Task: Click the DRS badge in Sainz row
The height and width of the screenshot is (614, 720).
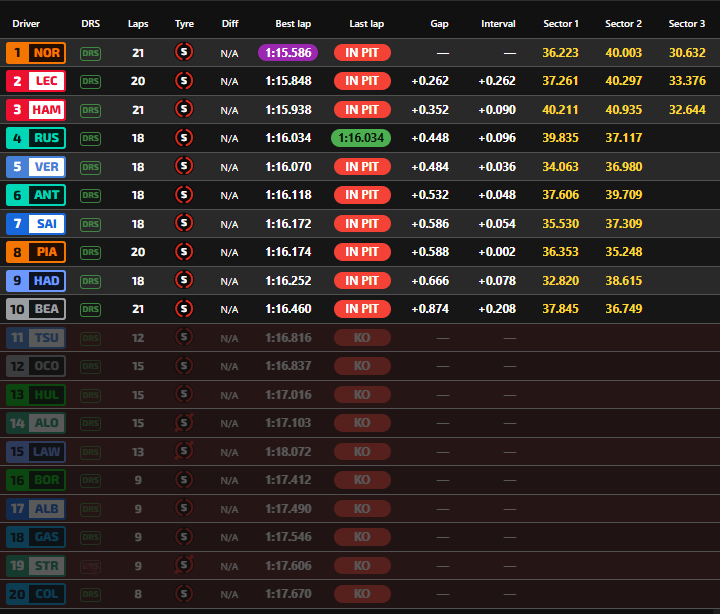Action: 91,224
